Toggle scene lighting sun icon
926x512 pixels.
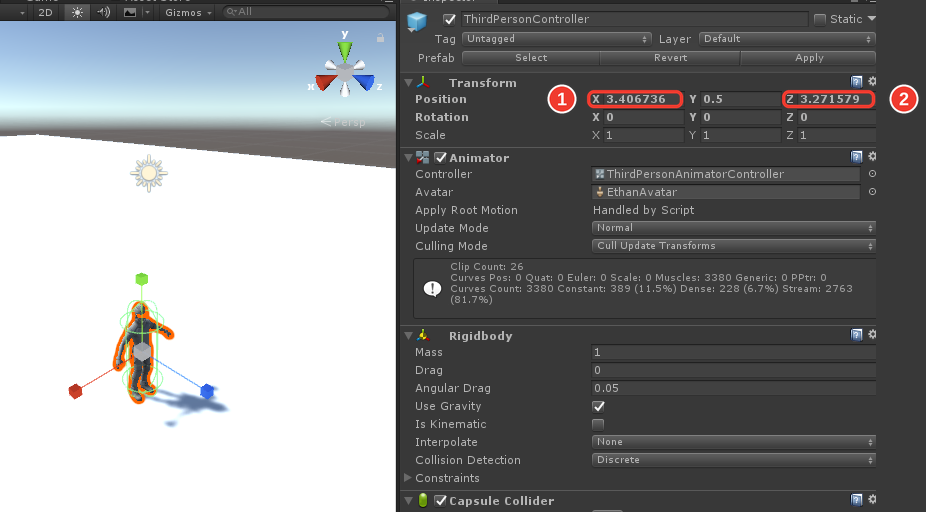[x=77, y=12]
